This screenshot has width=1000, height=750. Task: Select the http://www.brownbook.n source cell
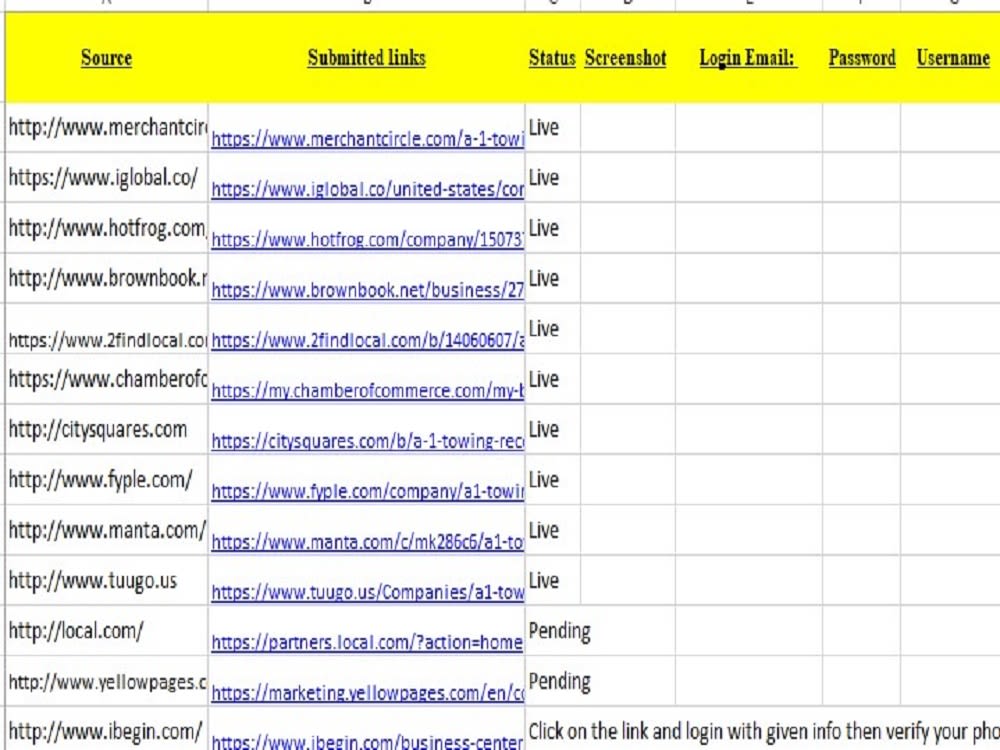107,279
